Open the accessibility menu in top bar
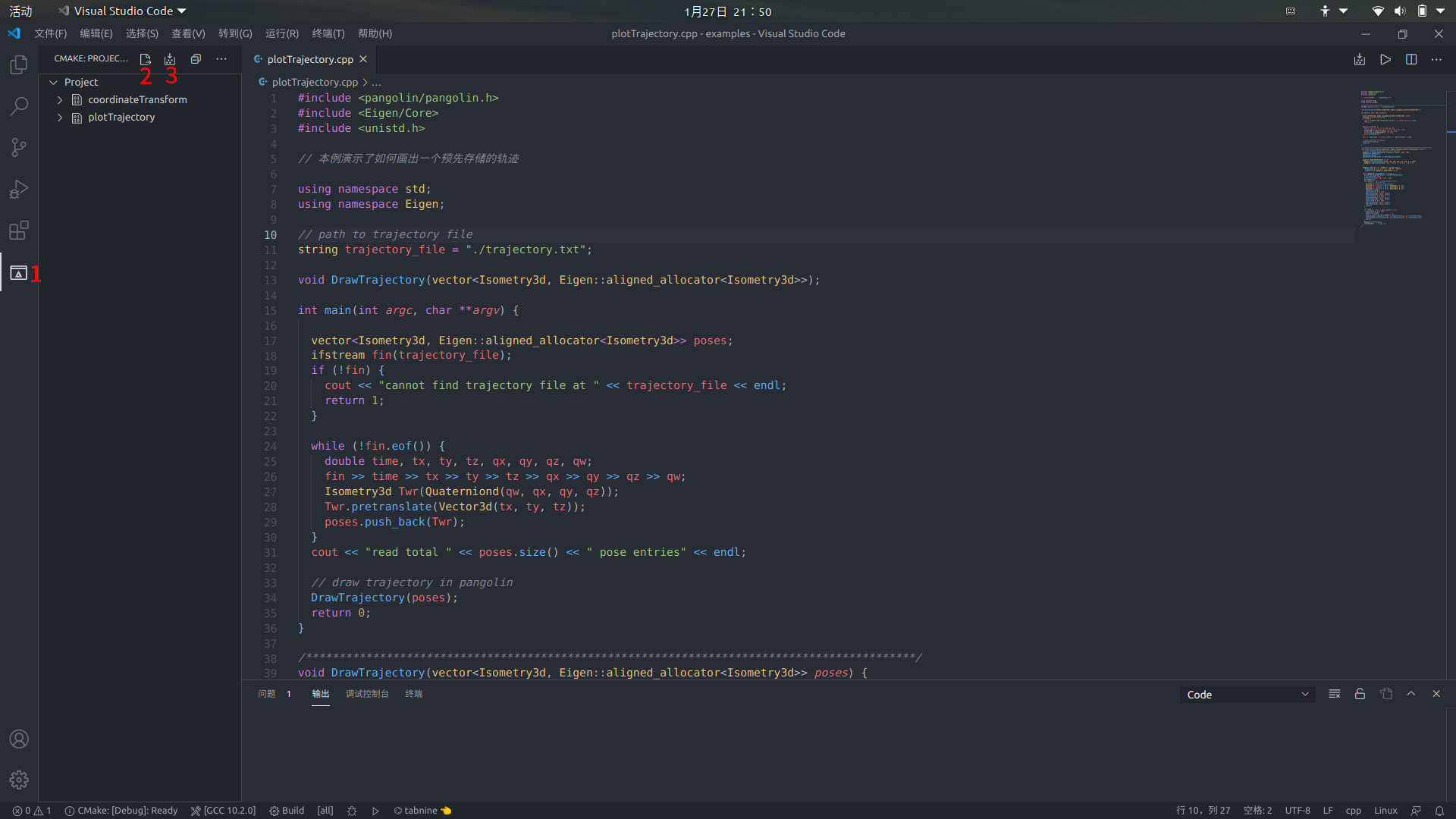 point(1333,11)
